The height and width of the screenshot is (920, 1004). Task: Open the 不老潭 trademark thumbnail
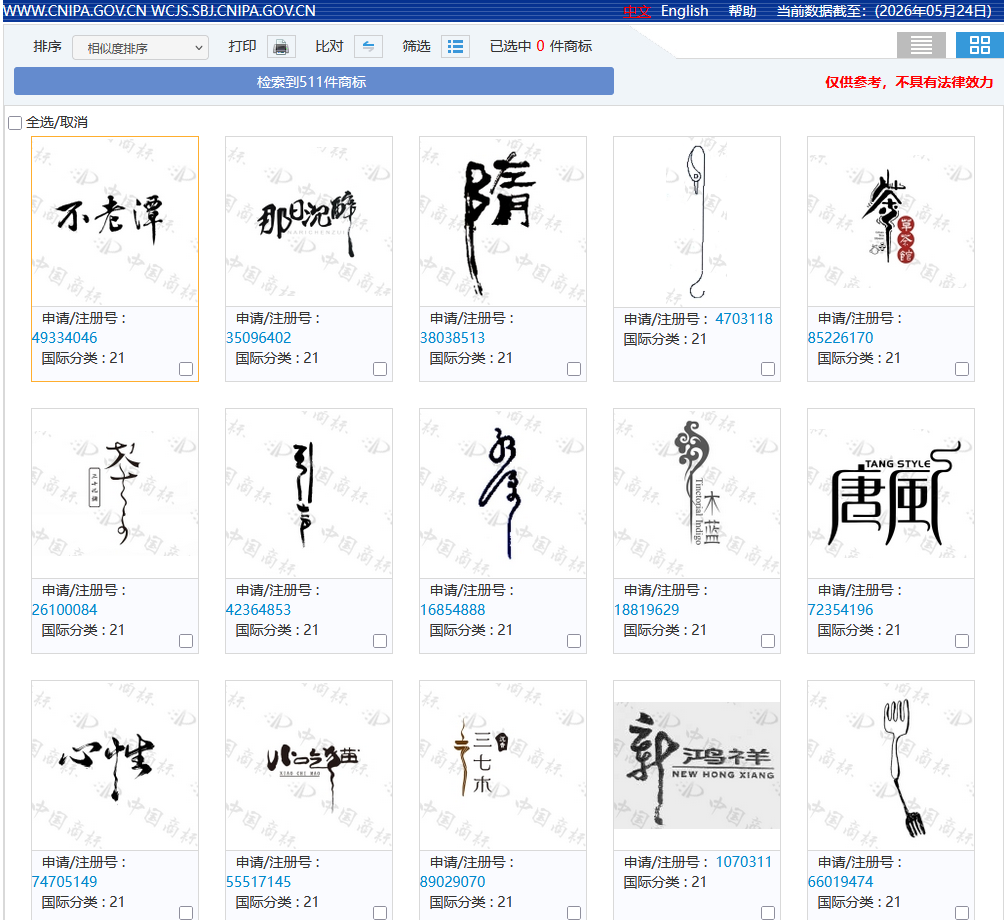pos(115,222)
